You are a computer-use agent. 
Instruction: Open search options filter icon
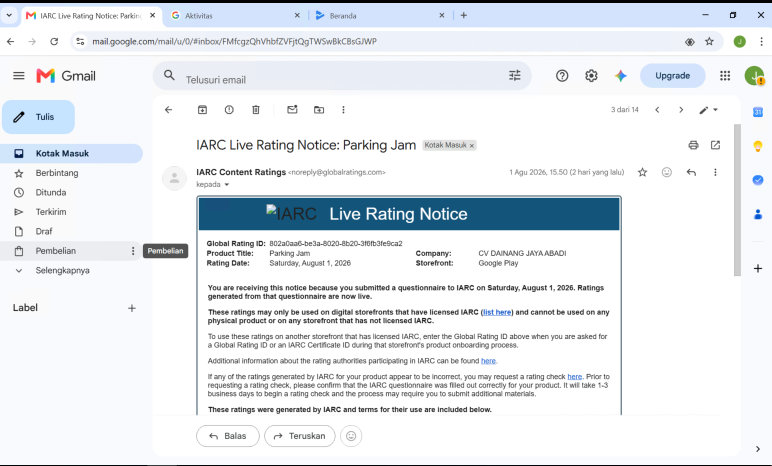point(515,75)
